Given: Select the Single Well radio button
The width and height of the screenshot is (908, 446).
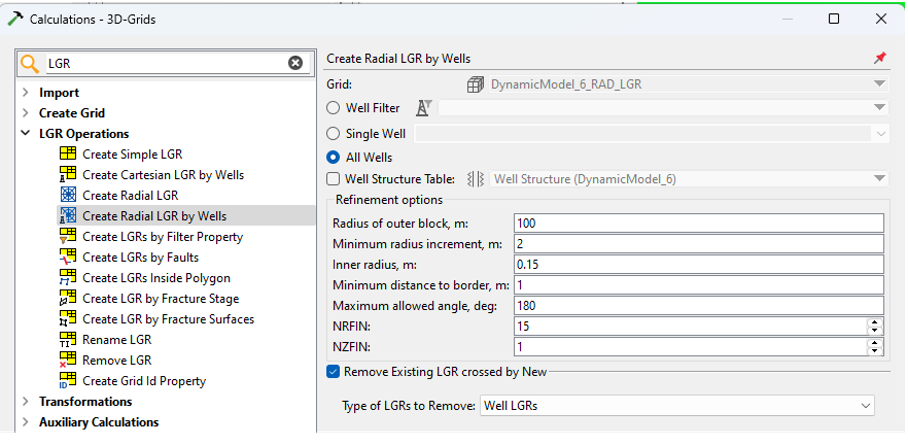Looking at the screenshot, I should 334,133.
